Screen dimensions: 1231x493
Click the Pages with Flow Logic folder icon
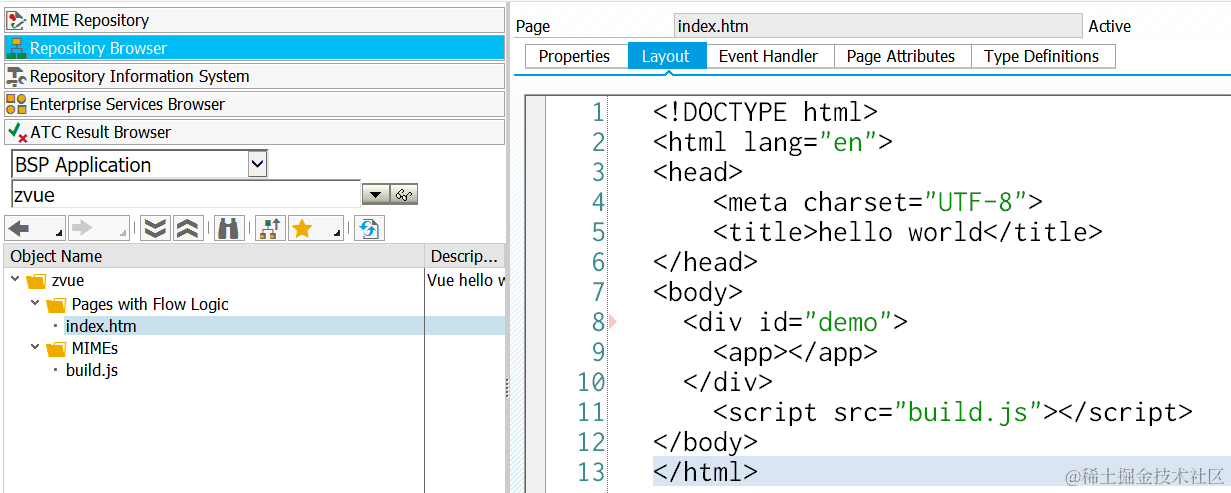pyautogui.click(x=56, y=305)
